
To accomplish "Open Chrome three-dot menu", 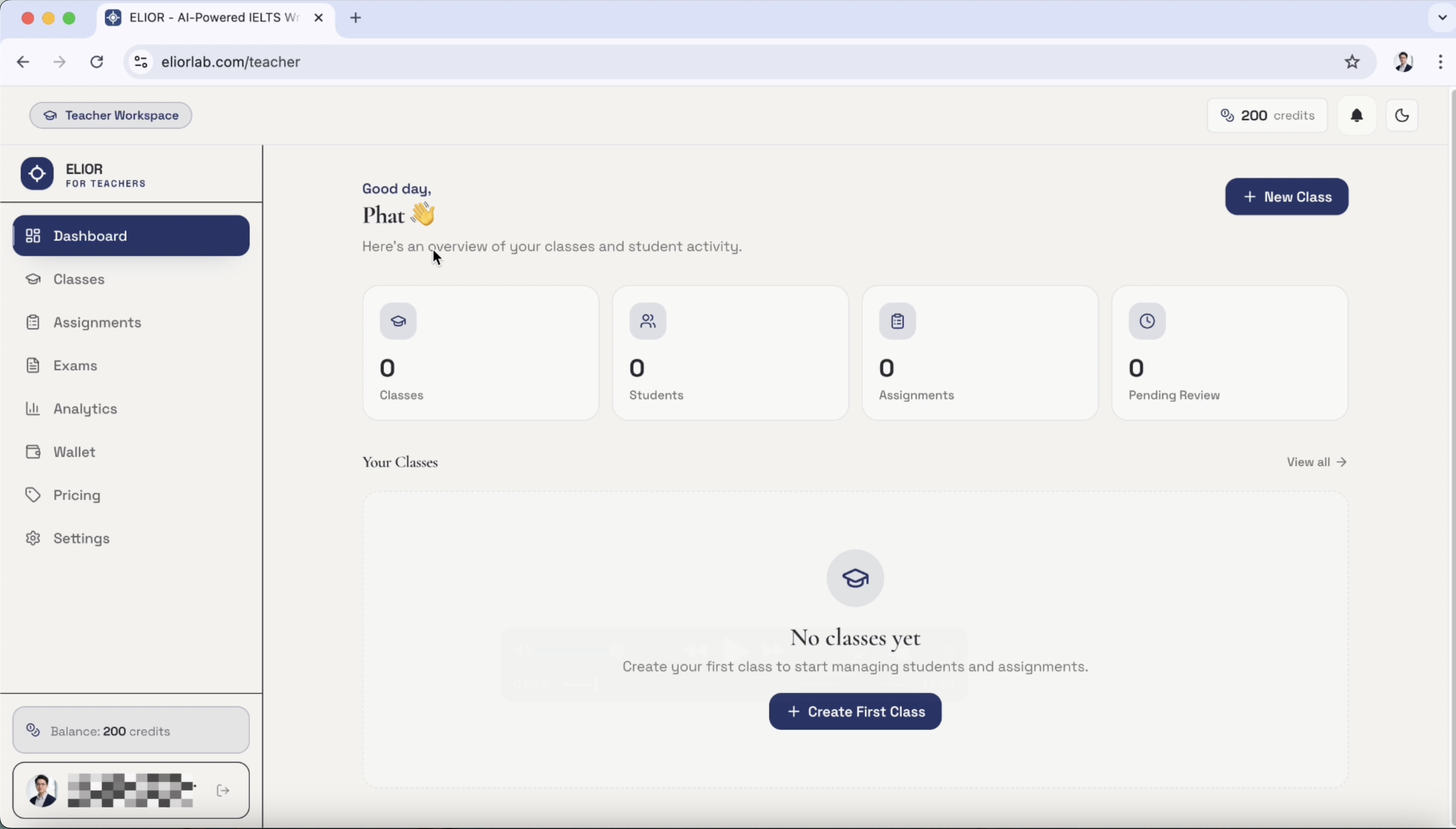I will coord(1440,61).
